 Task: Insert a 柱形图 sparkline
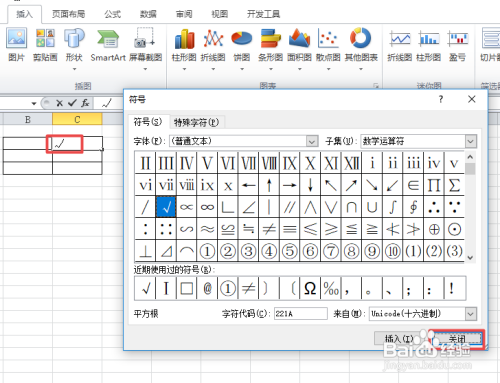point(428,45)
